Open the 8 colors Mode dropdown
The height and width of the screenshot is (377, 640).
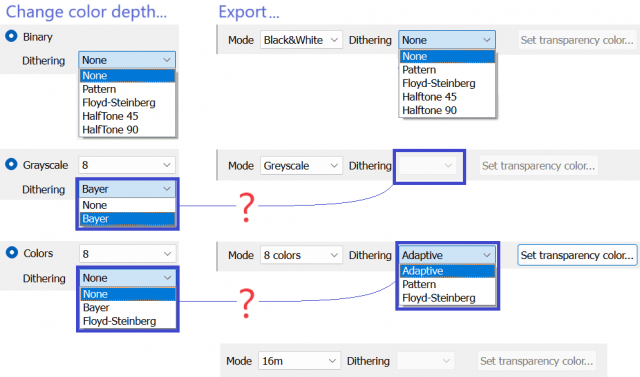point(301,255)
